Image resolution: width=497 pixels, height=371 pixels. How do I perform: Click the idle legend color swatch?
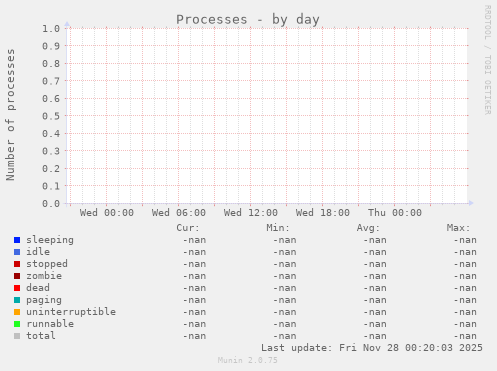pos(17,252)
